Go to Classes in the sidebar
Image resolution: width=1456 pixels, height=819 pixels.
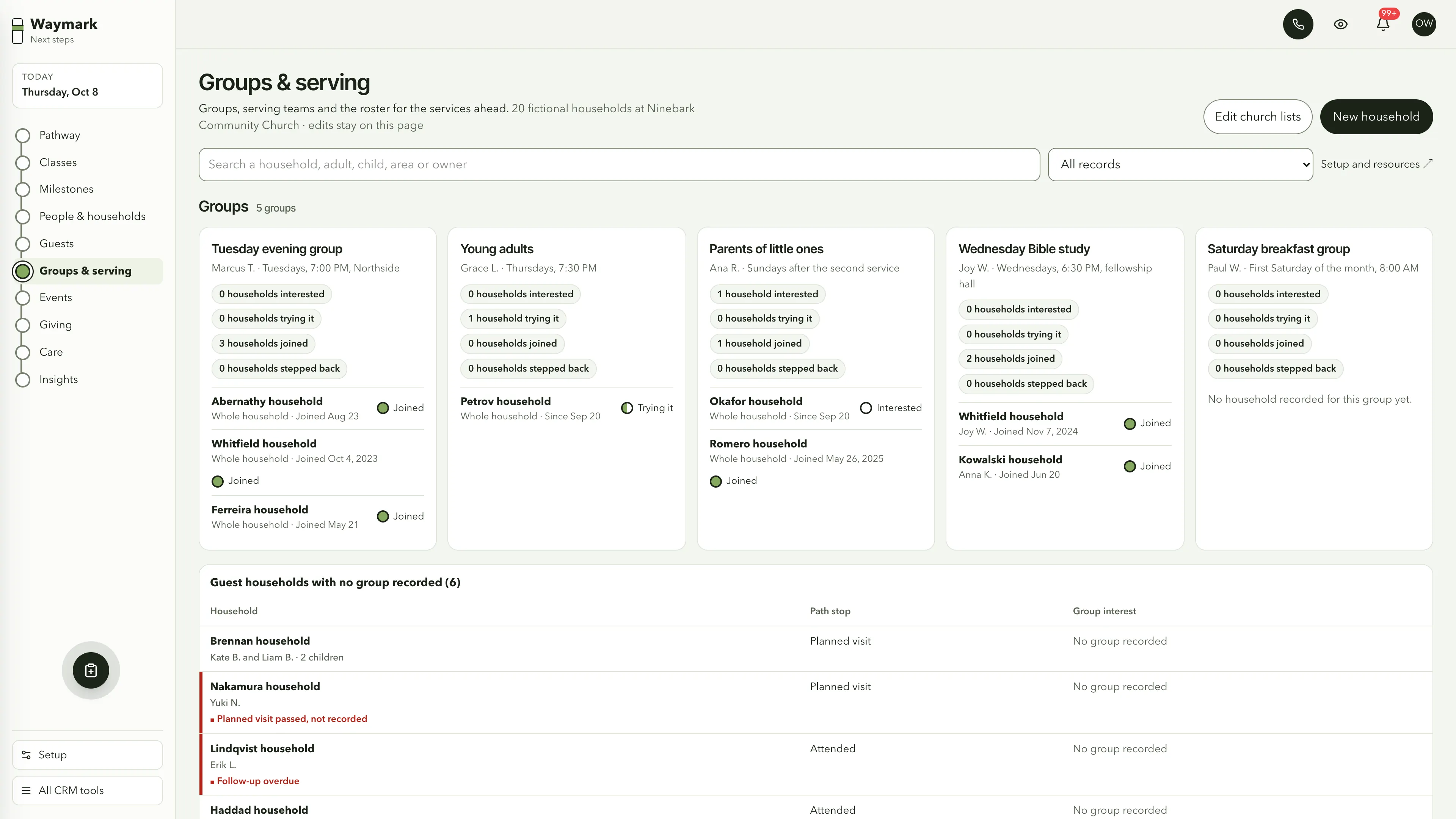[x=58, y=162]
